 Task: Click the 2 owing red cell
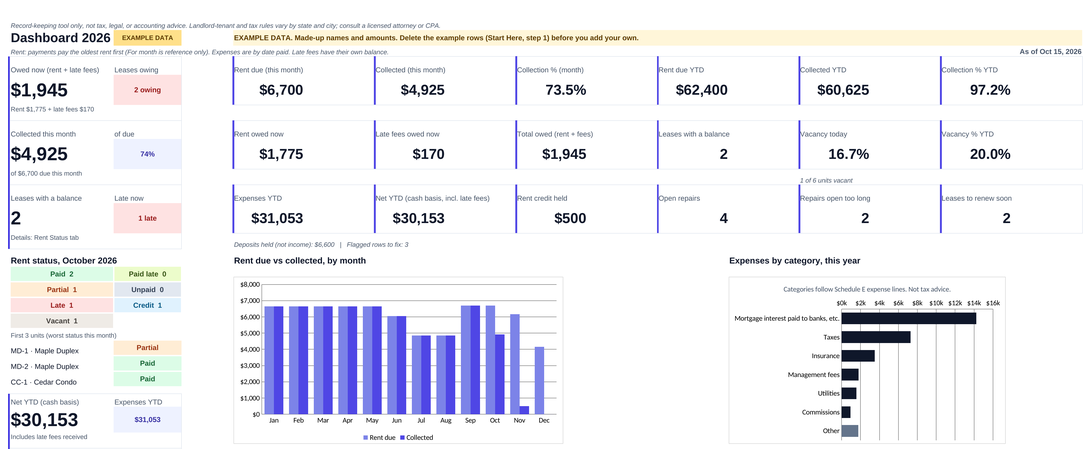[x=148, y=90]
